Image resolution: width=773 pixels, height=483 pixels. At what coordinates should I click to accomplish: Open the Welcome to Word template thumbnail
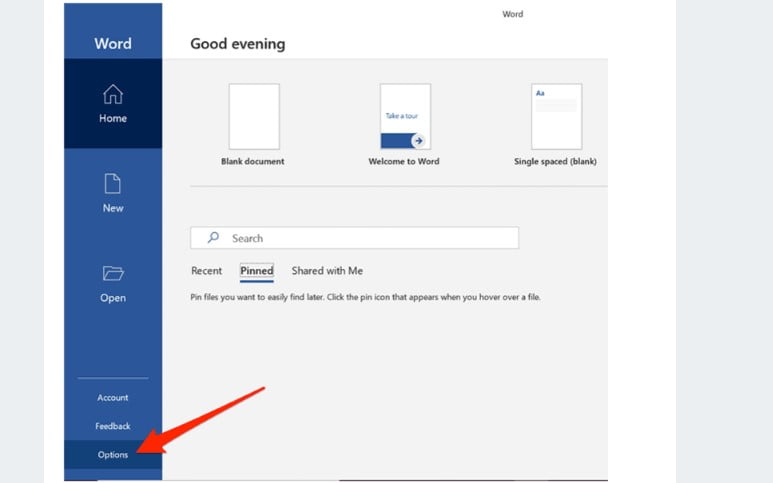pyautogui.click(x=405, y=116)
